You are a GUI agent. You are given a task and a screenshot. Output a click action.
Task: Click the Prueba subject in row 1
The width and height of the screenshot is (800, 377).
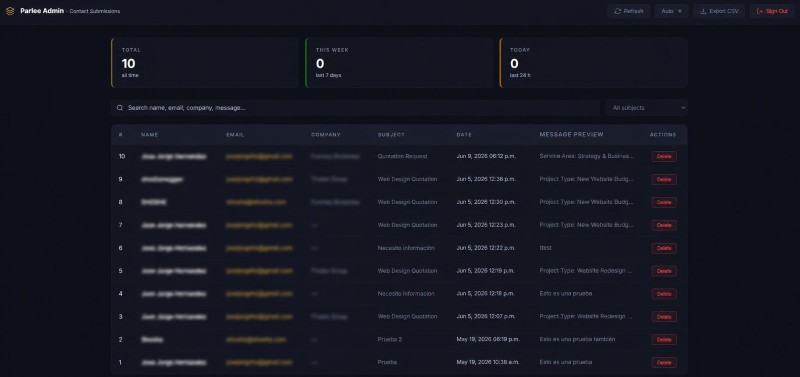click(387, 362)
